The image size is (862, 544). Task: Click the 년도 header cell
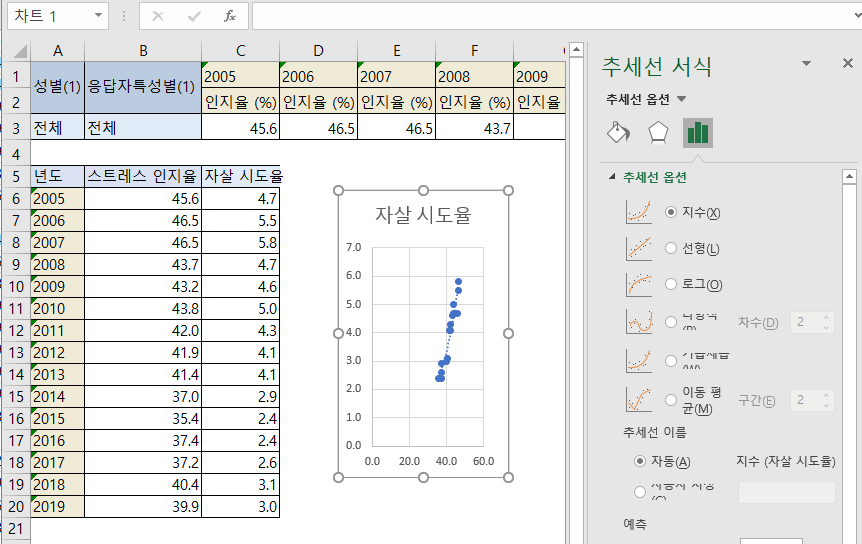pyautogui.click(x=58, y=176)
